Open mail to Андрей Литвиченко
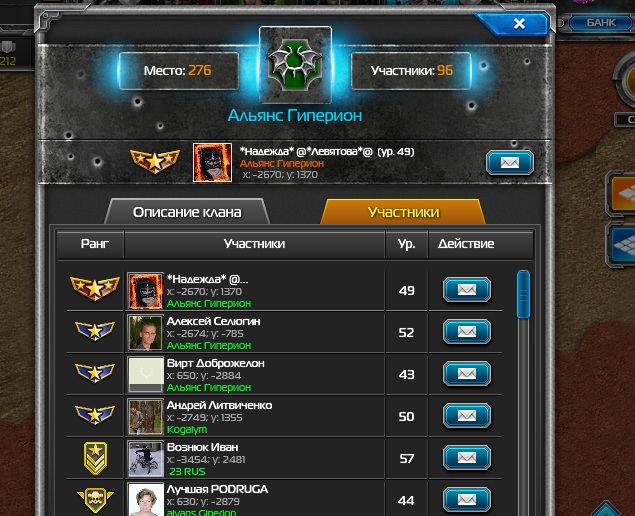The image size is (635, 516). tap(467, 416)
